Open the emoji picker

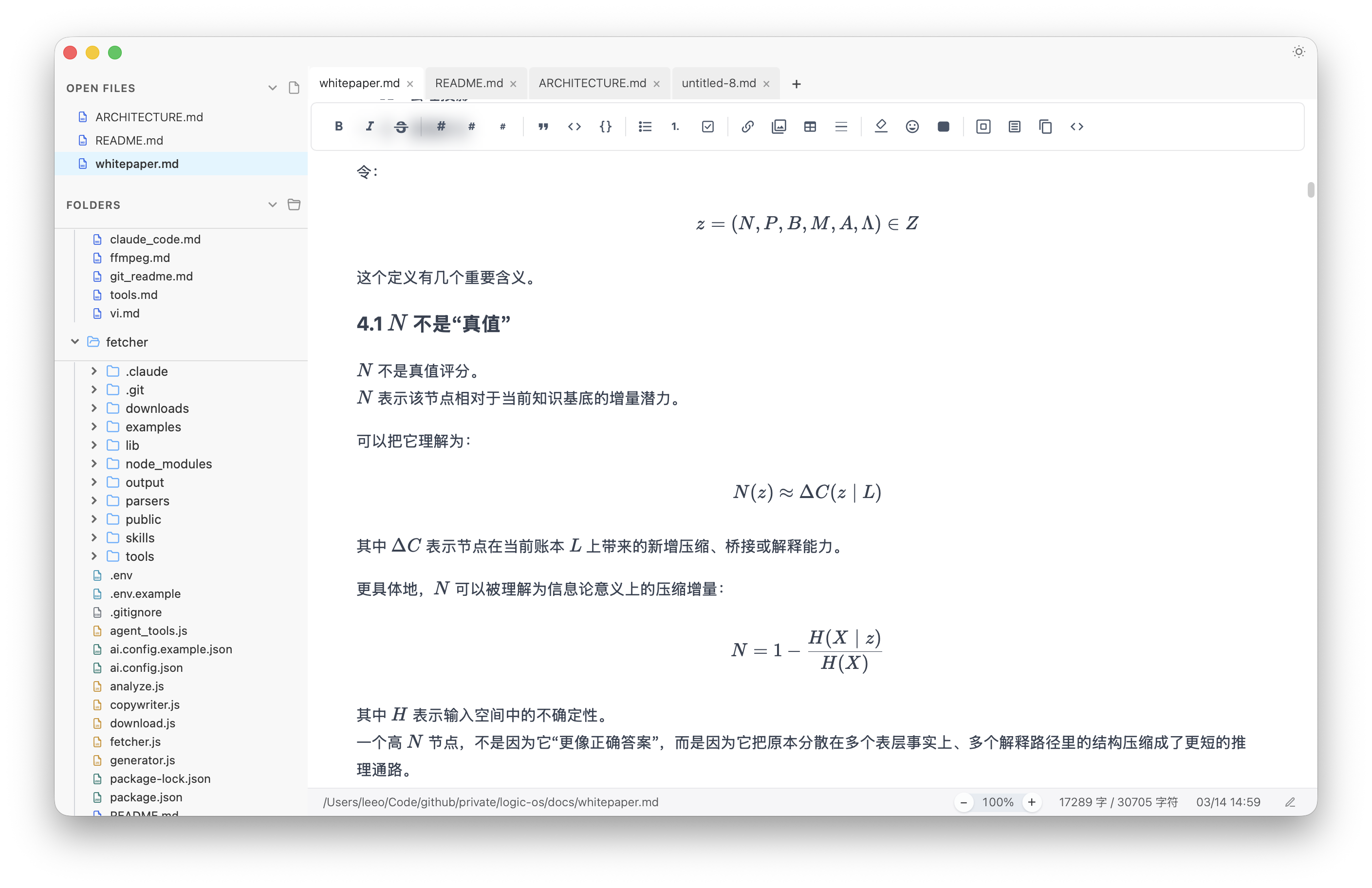click(912, 126)
